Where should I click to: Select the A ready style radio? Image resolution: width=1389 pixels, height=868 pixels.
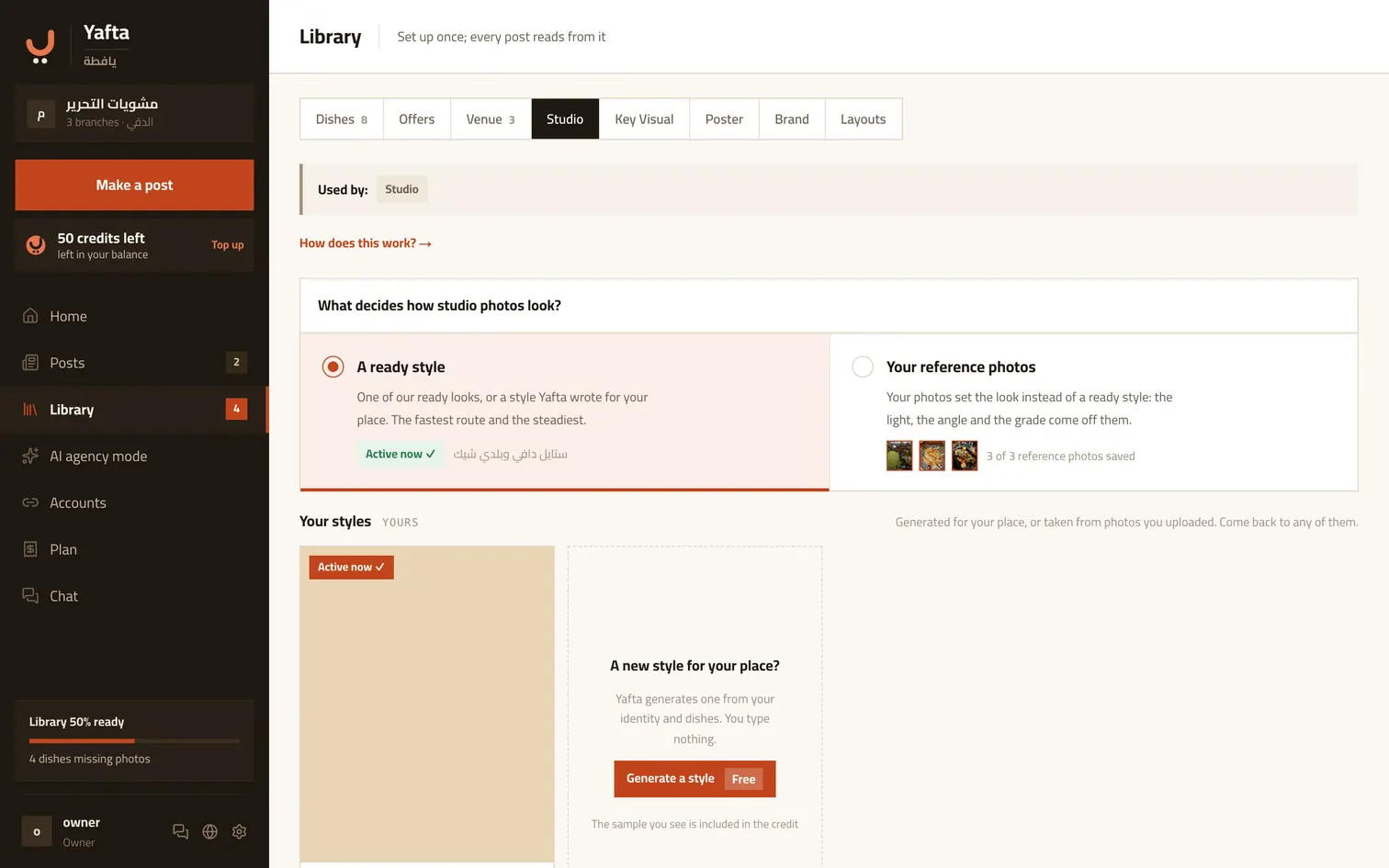coord(333,366)
